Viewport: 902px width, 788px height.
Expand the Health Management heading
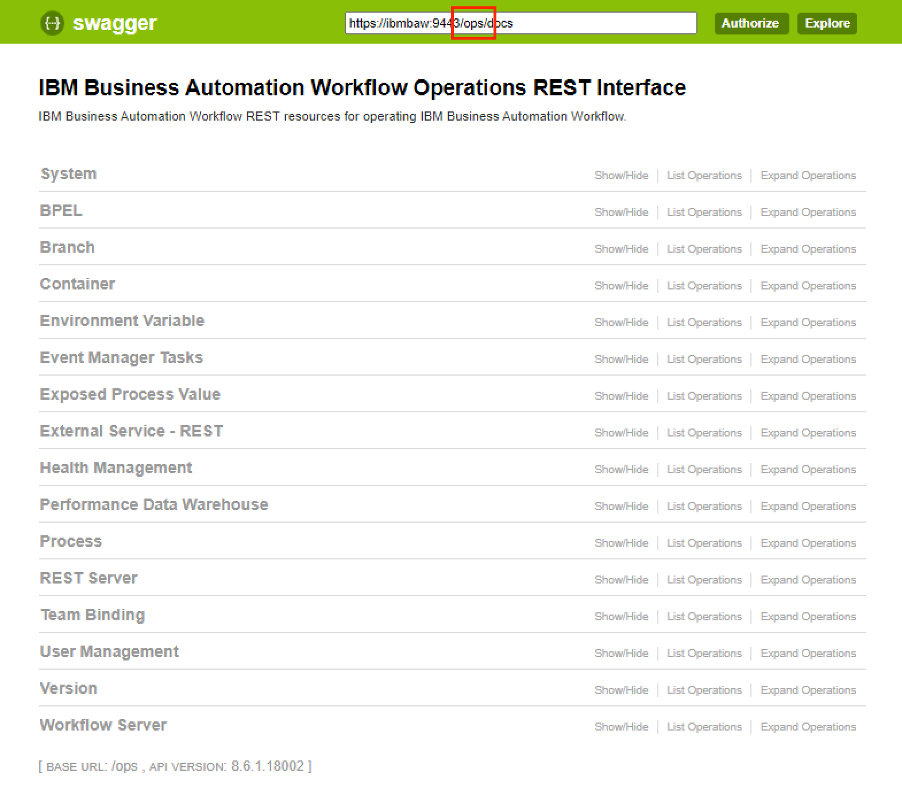[116, 468]
